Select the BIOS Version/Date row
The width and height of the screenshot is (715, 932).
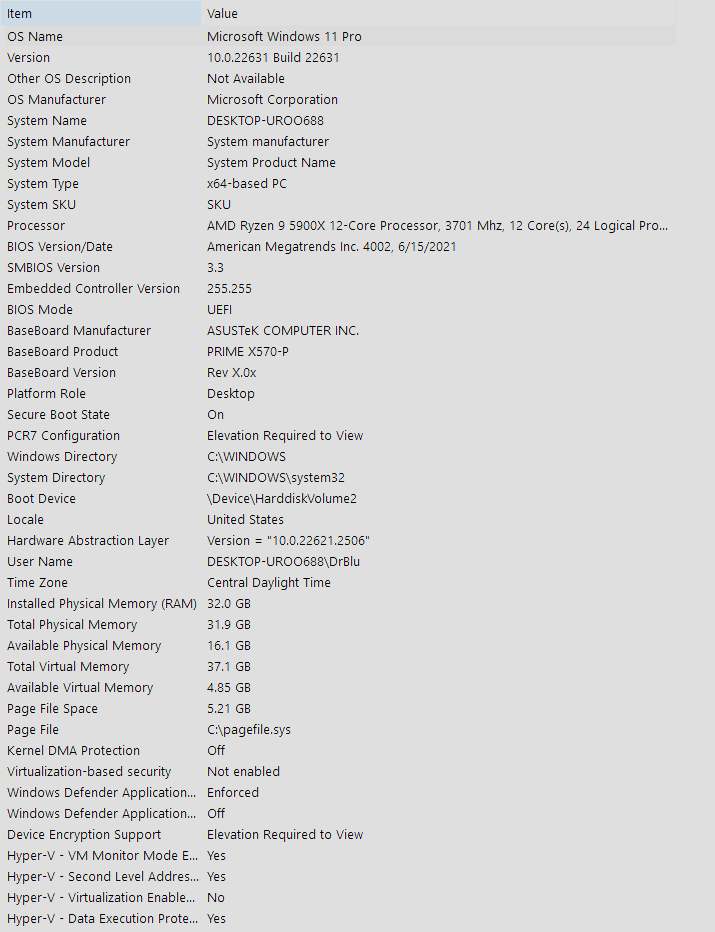click(x=338, y=247)
